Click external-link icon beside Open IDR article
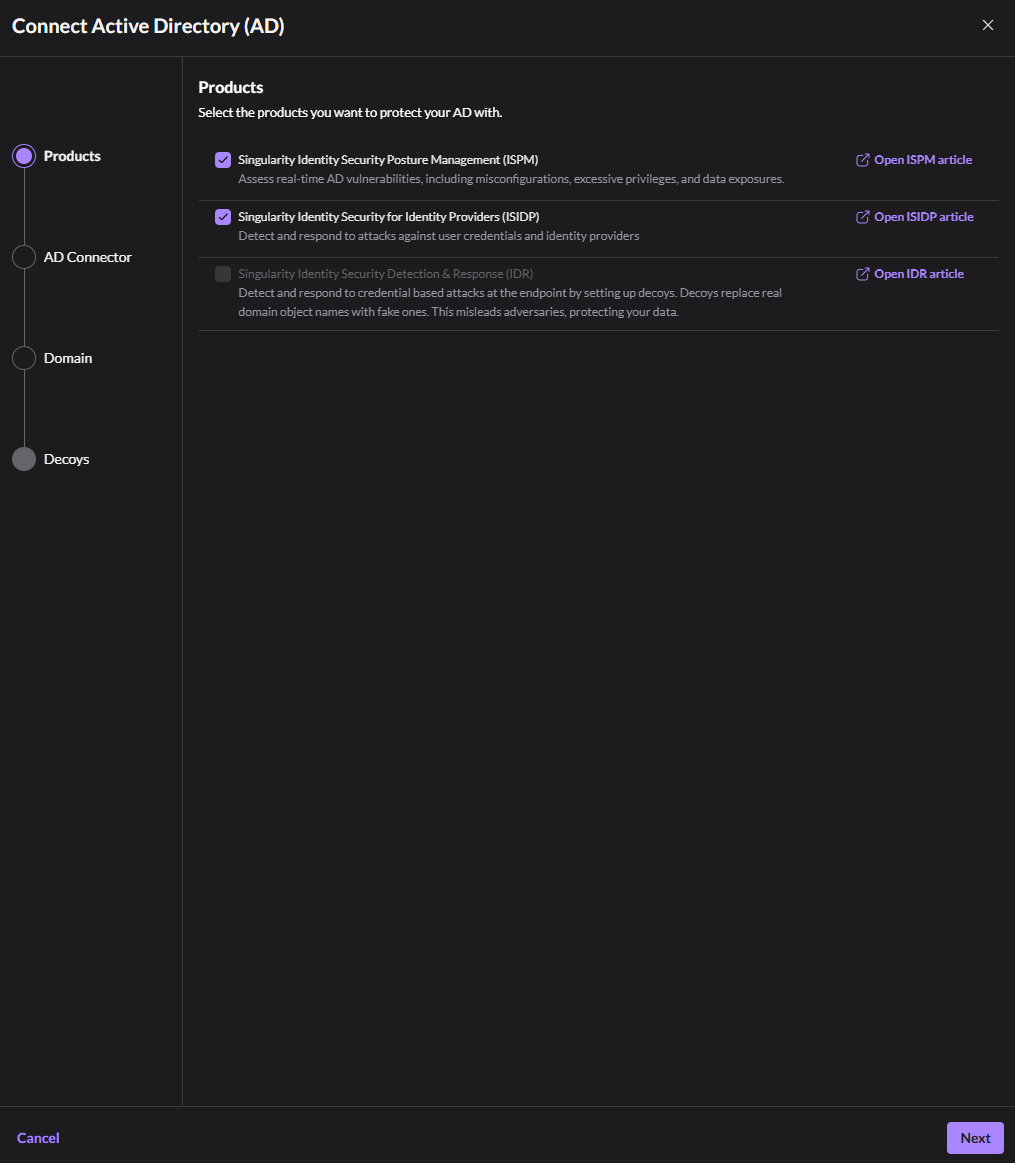This screenshot has height=1163, width=1015. (863, 274)
